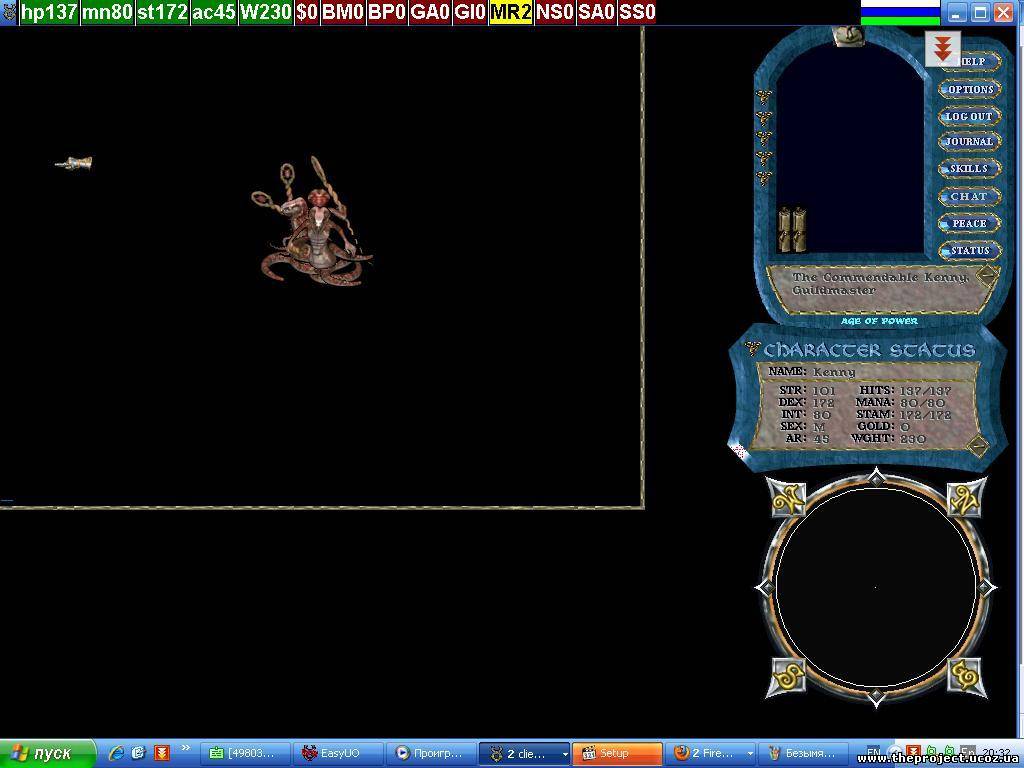Click the STAM value '172/172'
Image resolution: width=1024 pixels, height=768 pixels.
click(x=925, y=415)
